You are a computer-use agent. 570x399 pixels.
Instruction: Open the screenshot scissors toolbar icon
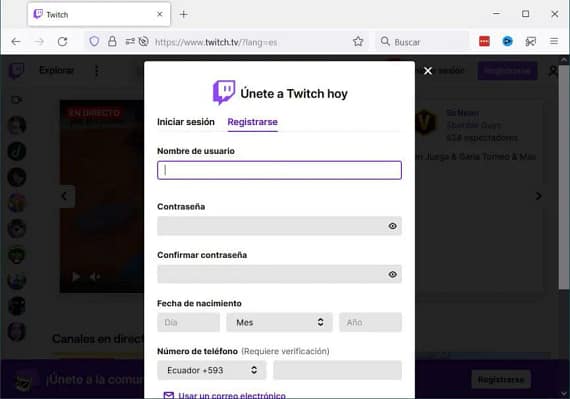[x=530, y=41]
